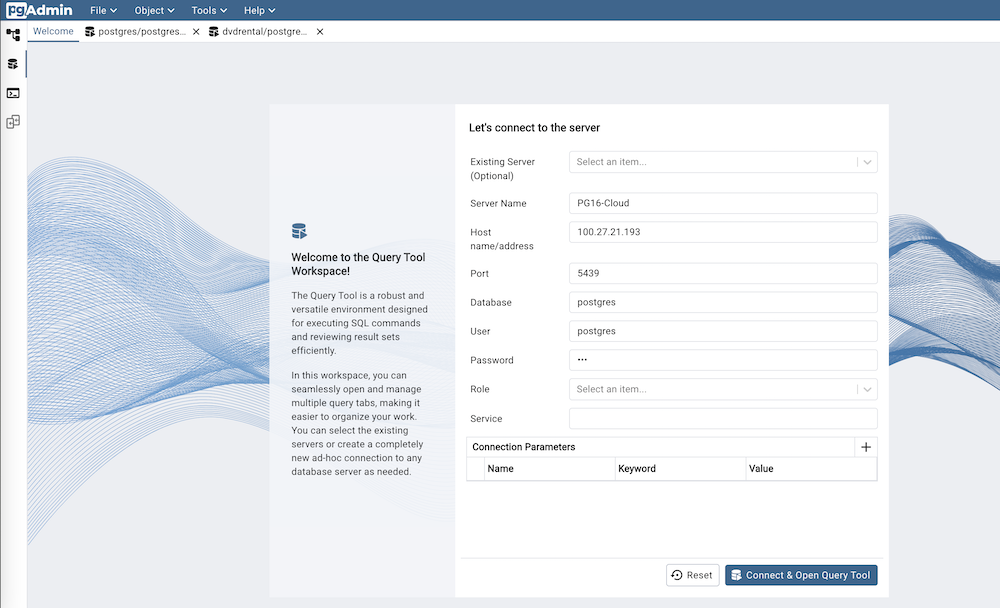Open the Existing Server dropdown

pos(867,161)
